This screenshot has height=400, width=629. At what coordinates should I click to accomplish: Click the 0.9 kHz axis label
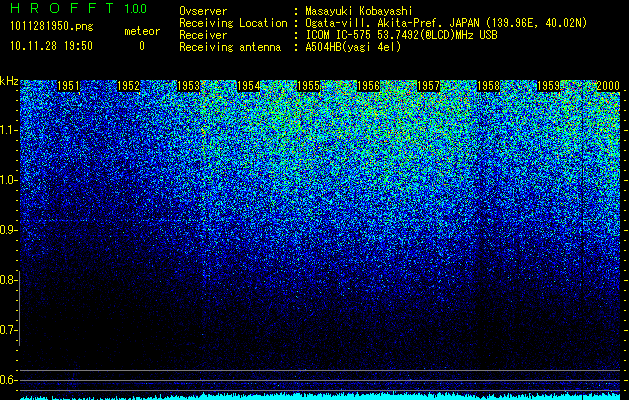pyautogui.click(x=8, y=230)
